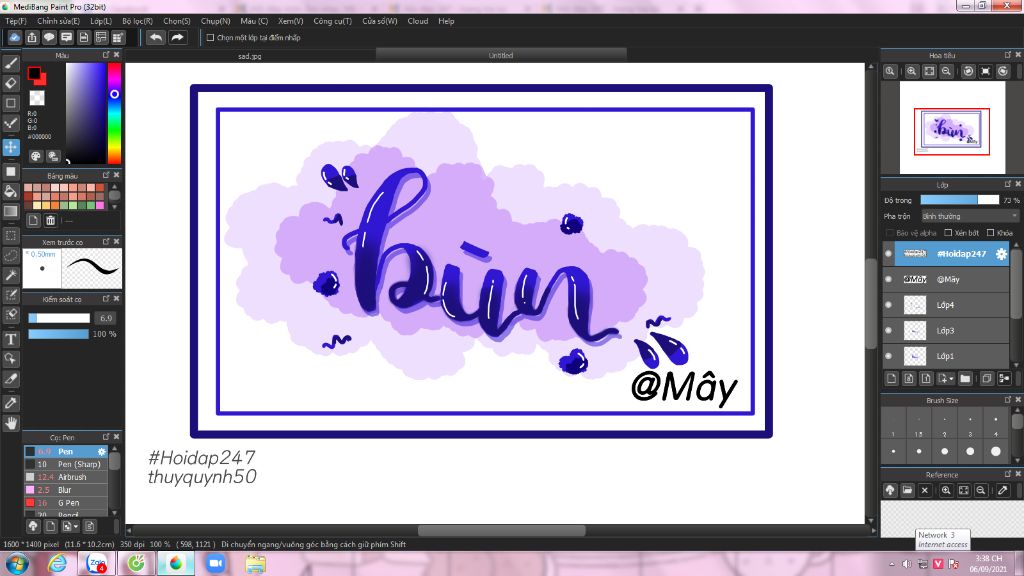Screen dimensions: 1024x576
Task: Open the add-layer dropdown arrow under layers
Action: click(x=945, y=378)
